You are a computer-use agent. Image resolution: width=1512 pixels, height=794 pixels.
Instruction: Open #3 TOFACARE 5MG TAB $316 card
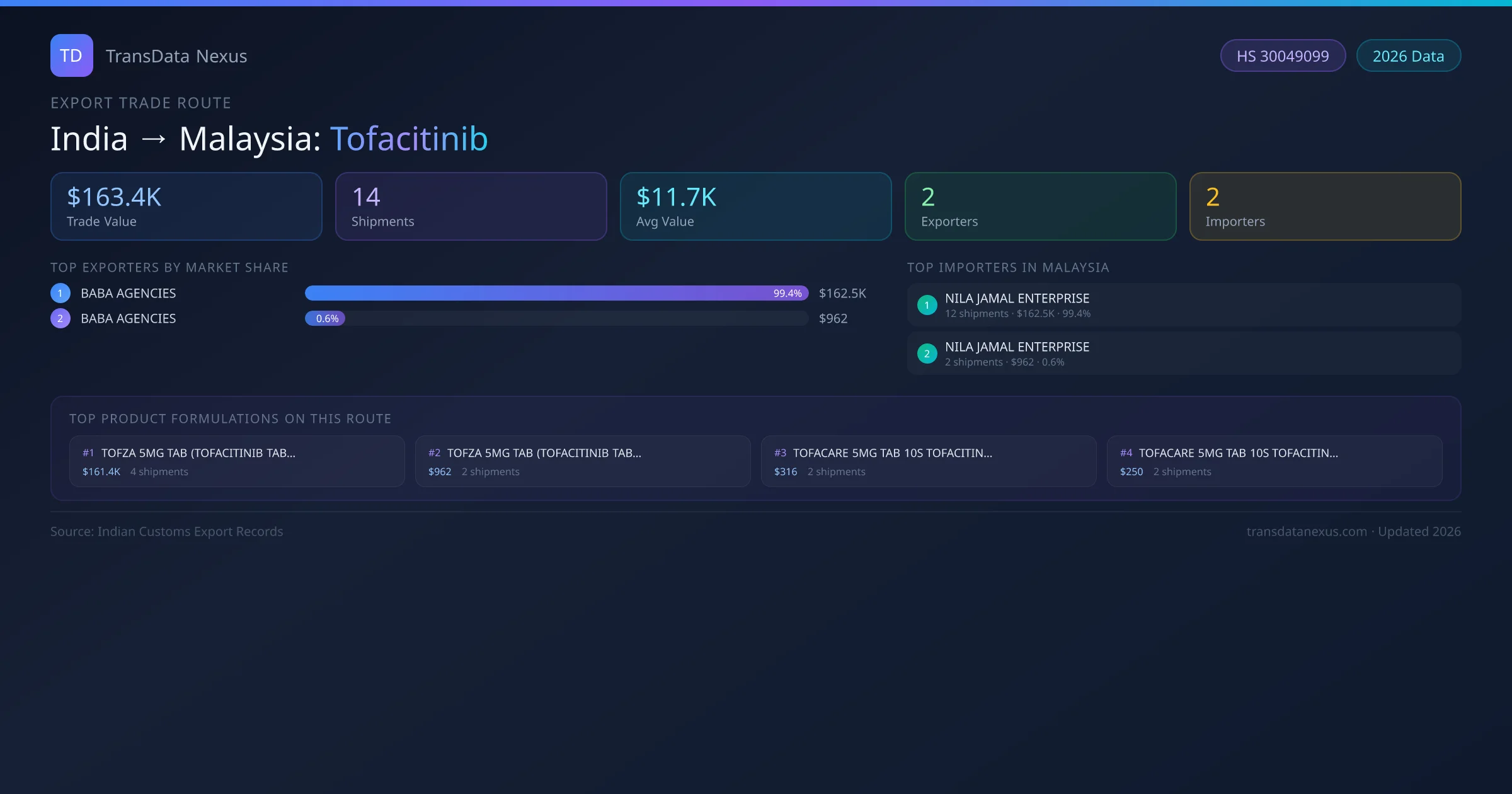tap(929, 461)
